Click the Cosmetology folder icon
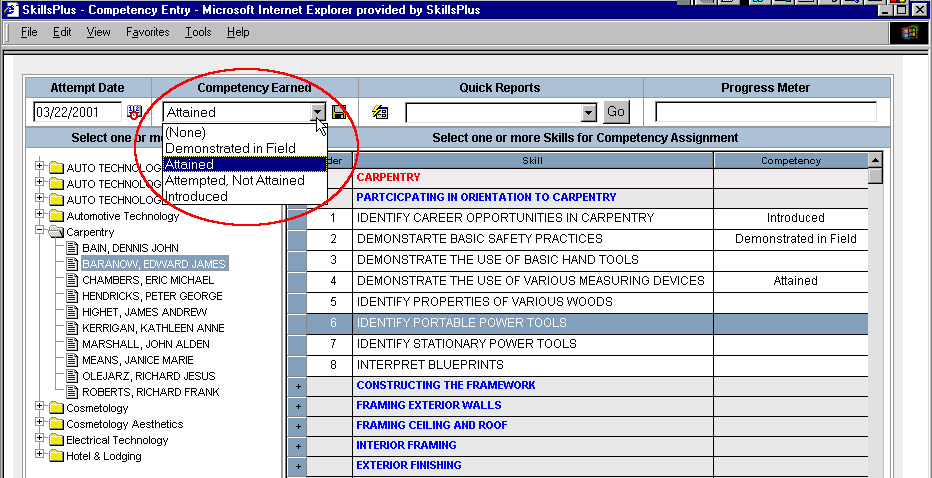This screenshot has width=932, height=478. 57,408
